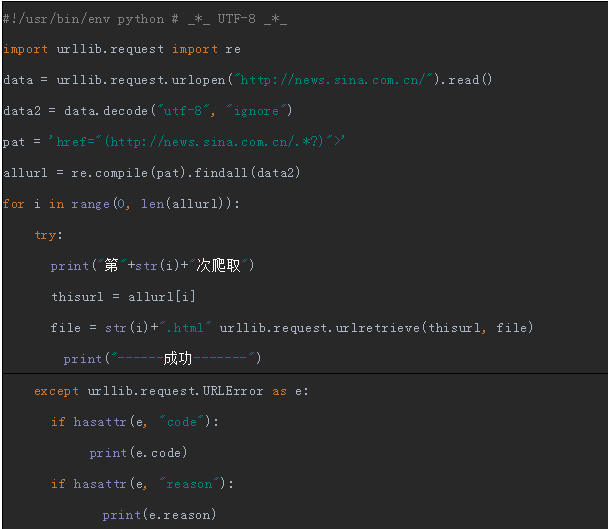Click 'urllib.request.urlretrieve(thisurl, file)' text

376,328
